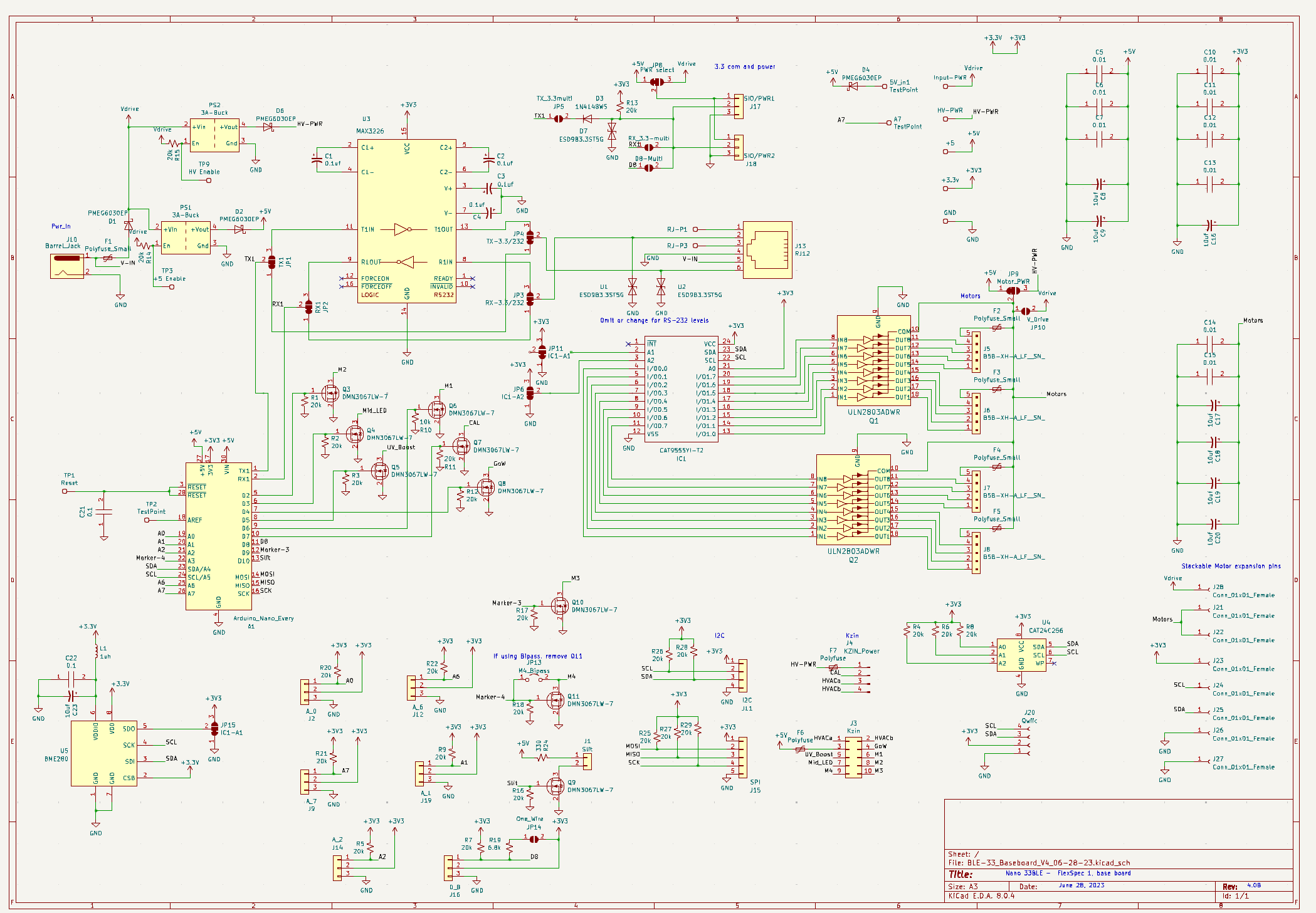This screenshot has width=1316, height=913.
Task: Click the '3.3 com and power' note
Action: 744,66
